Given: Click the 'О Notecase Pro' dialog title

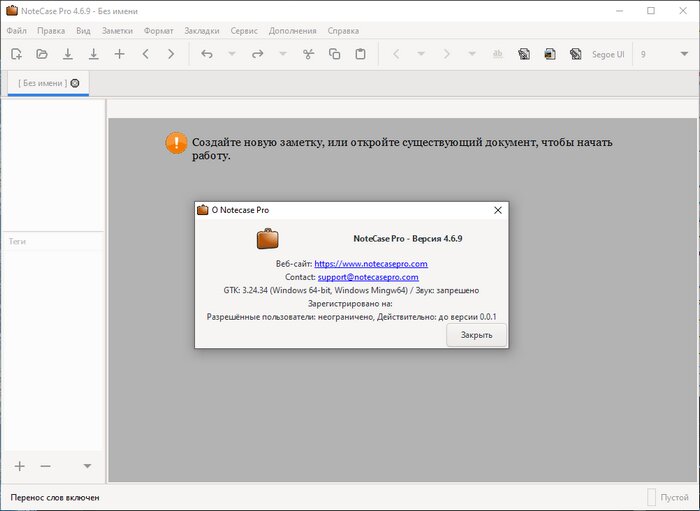Looking at the screenshot, I should click(x=240, y=210).
